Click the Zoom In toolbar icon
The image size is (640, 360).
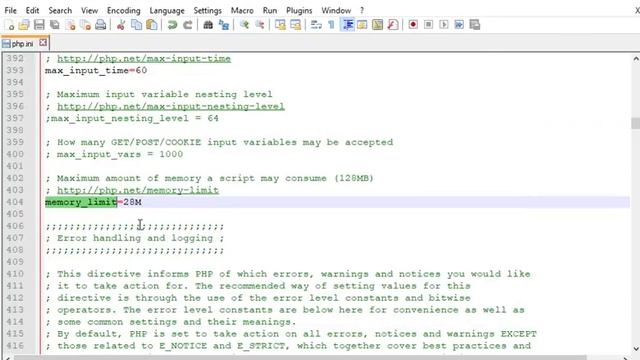(244, 25)
